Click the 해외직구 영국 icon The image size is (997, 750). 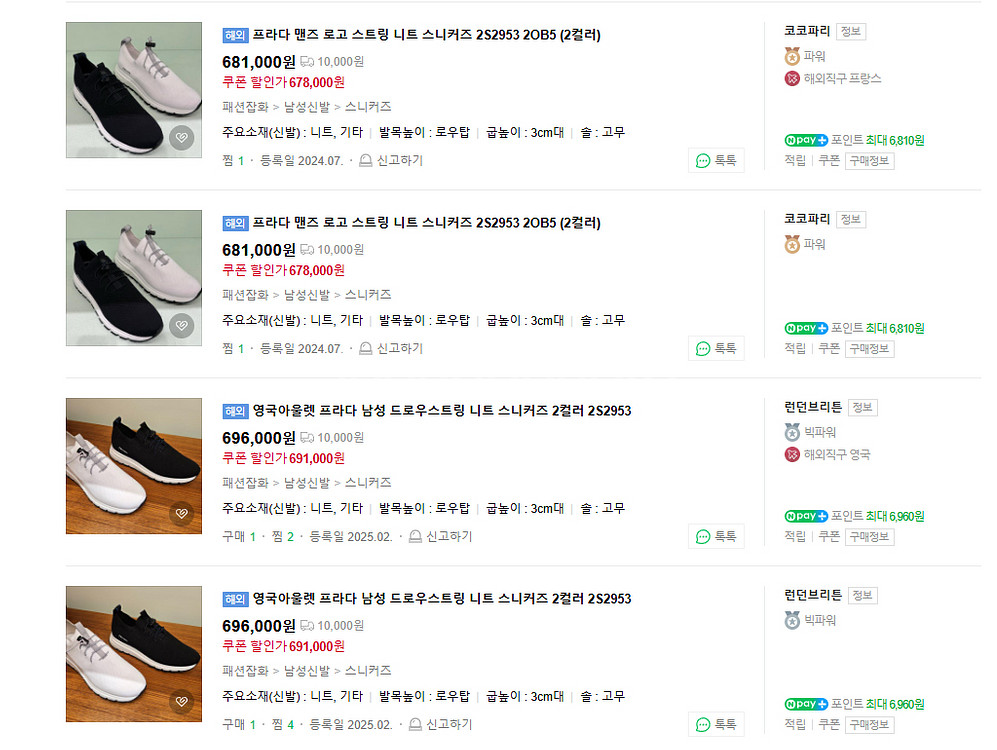pyautogui.click(x=793, y=455)
